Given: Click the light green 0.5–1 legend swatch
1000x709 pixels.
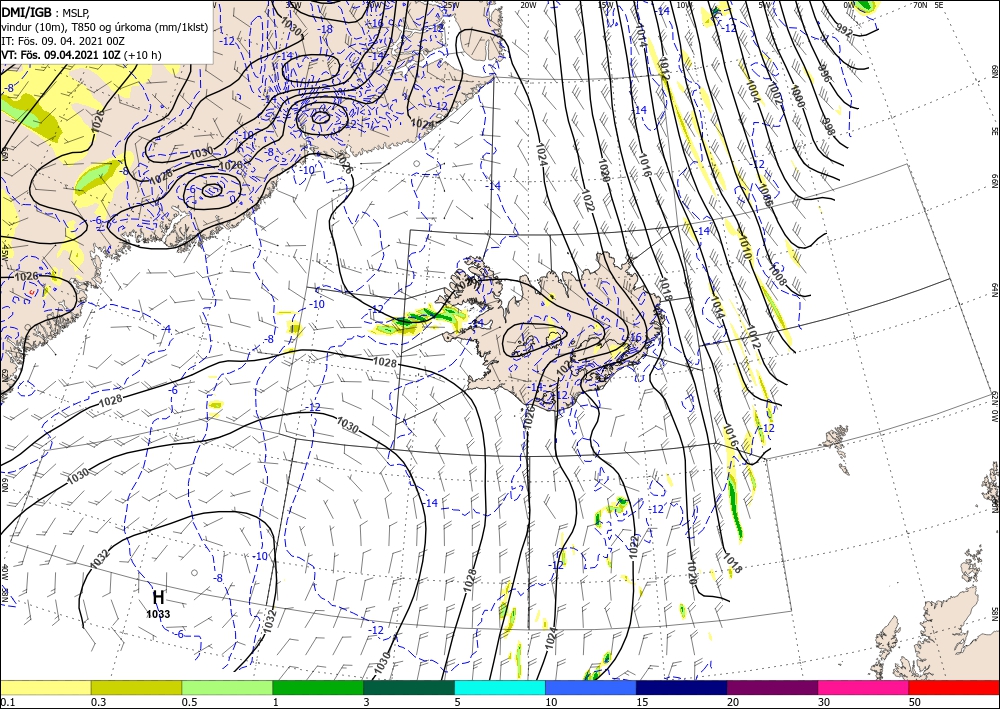Looking at the screenshot, I should [227, 687].
